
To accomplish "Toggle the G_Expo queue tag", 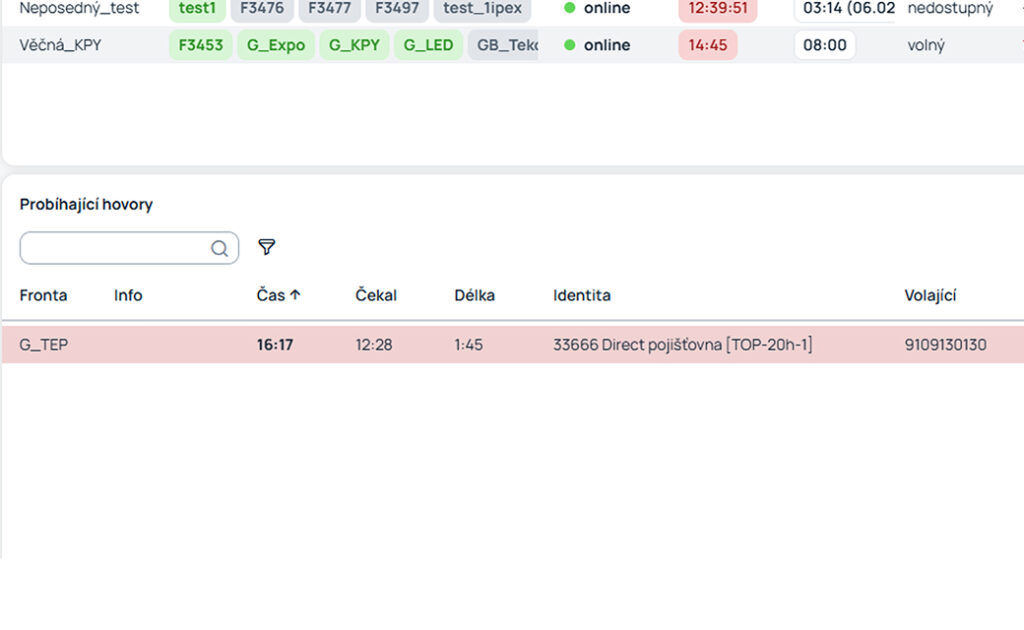I will pyautogui.click(x=276, y=45).
